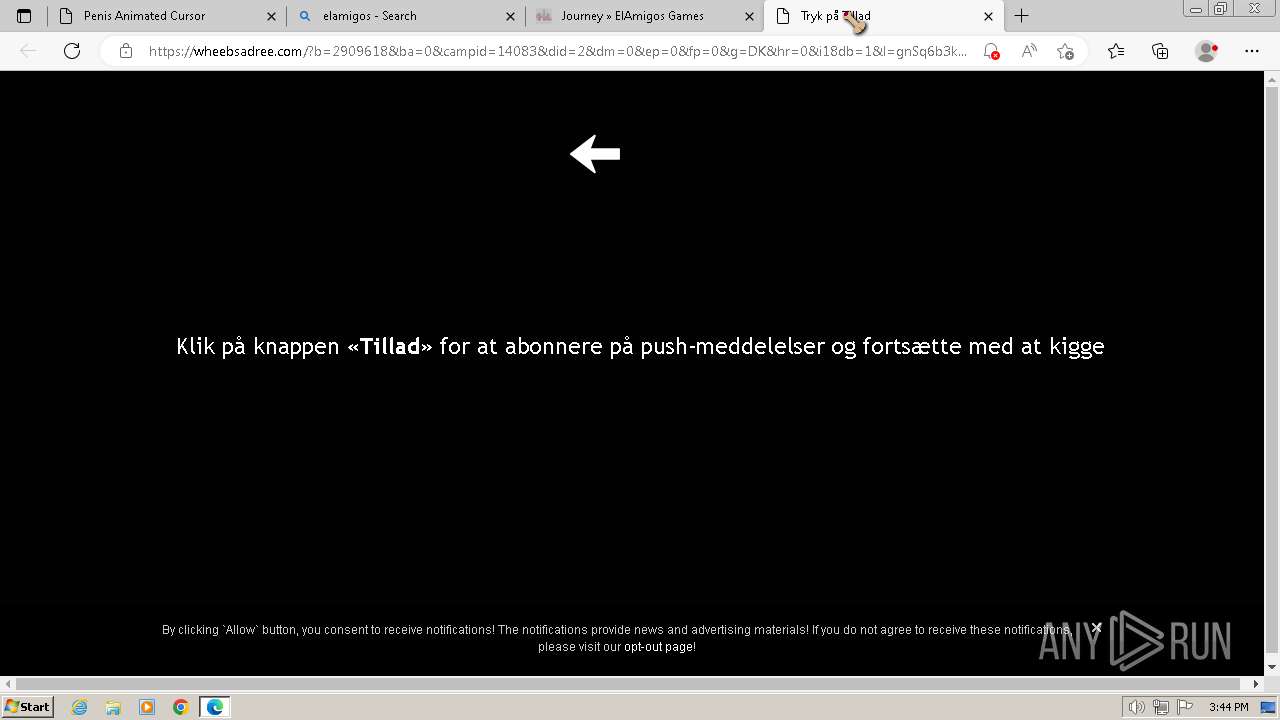The width and height of the screenshot is (1280, 720).
Task: Dismiss the notification consent banner
Action: coord(1097,627)
